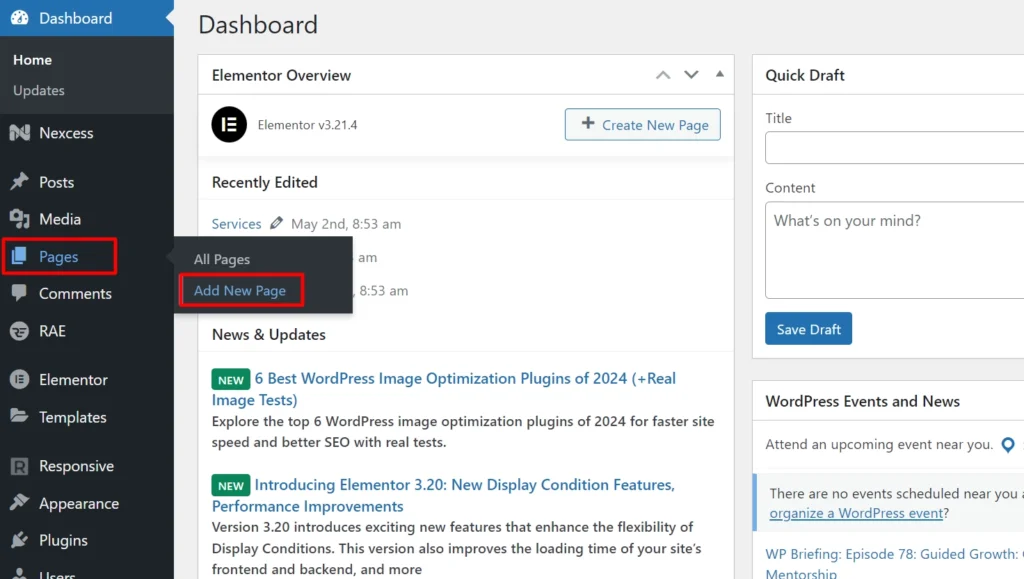1024x579 pixels.
Task: Collapse the Elementor Overview panel triangle
Action: (720, 74)
